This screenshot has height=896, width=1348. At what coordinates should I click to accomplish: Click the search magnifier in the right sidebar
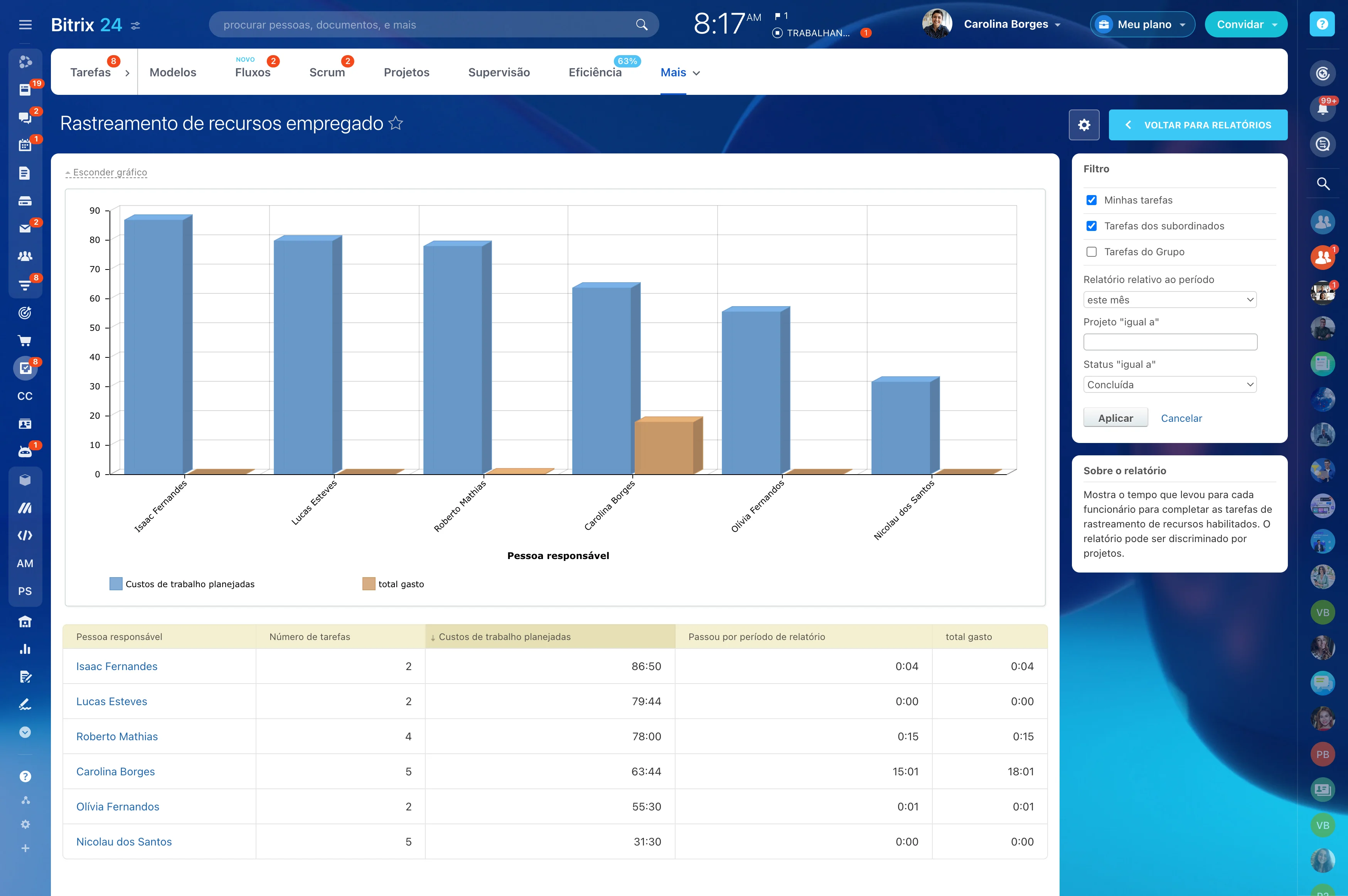coord(1323,184)
